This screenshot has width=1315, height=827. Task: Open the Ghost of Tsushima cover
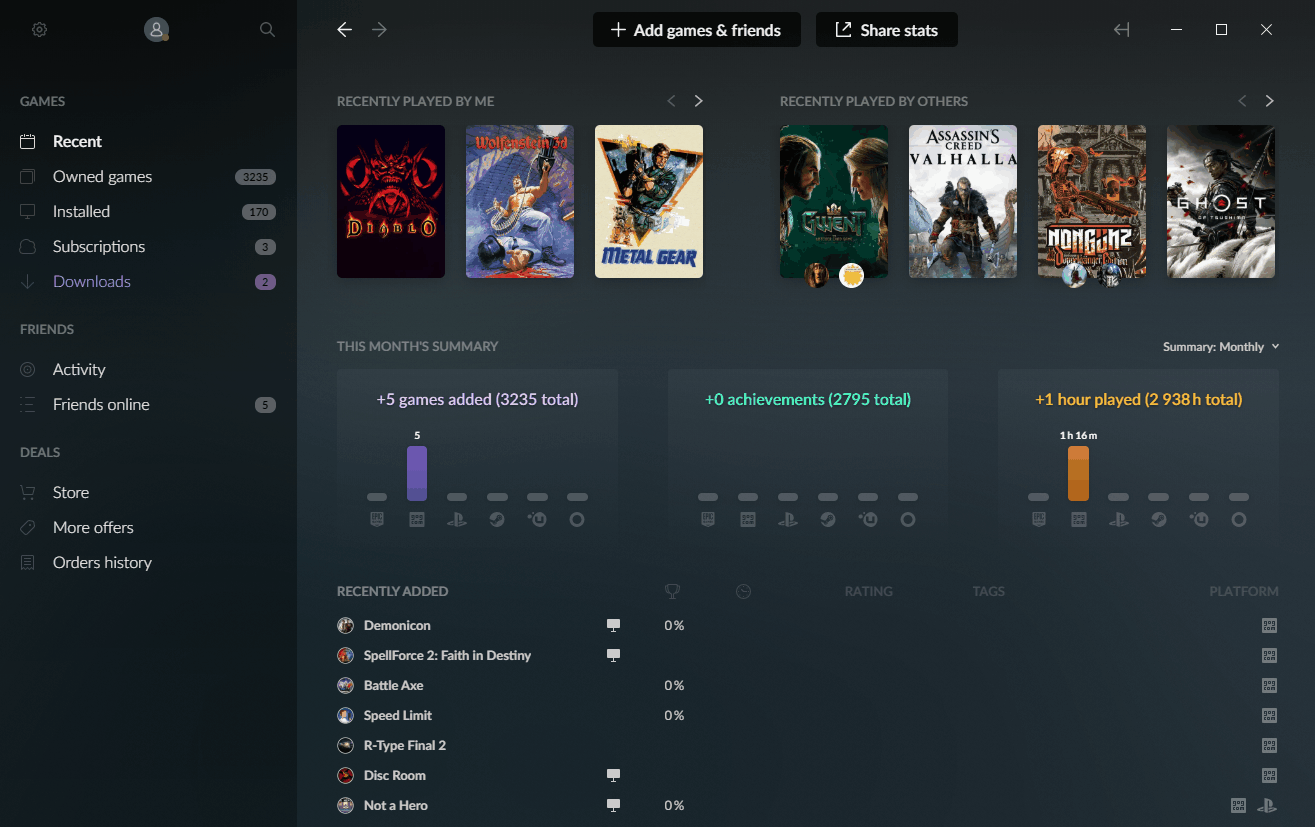point(1221,201)
